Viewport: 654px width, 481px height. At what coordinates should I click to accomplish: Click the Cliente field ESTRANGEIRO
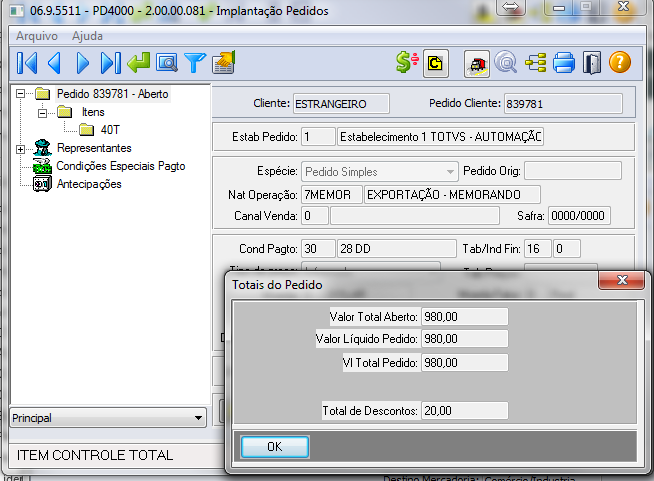pos(341,103)
